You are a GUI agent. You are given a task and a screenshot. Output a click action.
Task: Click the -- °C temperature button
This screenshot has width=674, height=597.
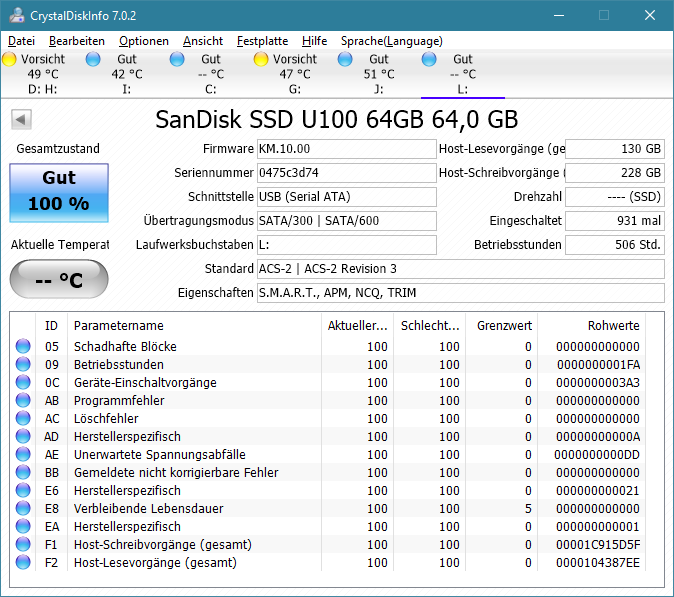tap(59, 279)
